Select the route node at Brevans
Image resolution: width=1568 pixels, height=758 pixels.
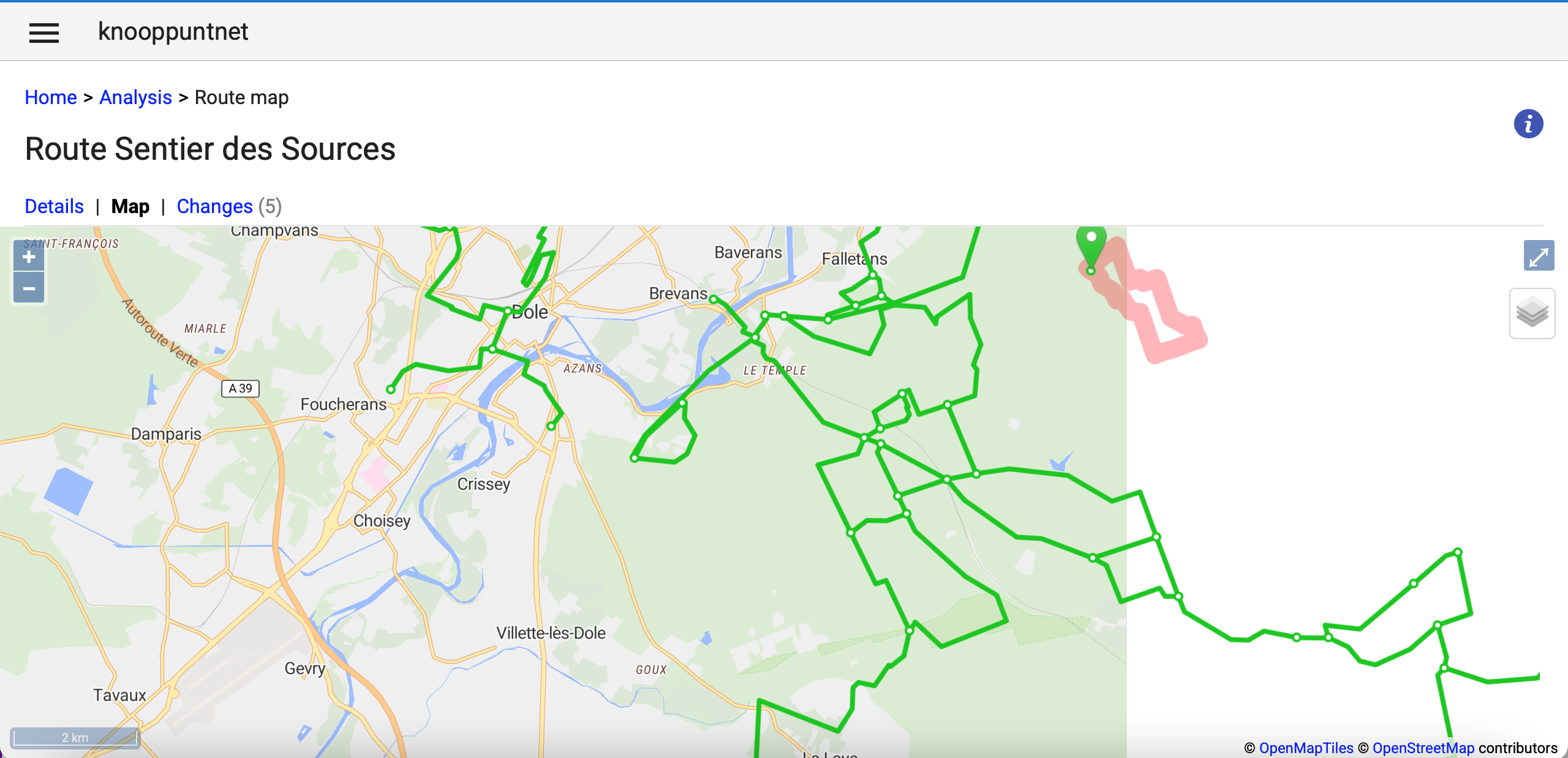coord(712,298)
